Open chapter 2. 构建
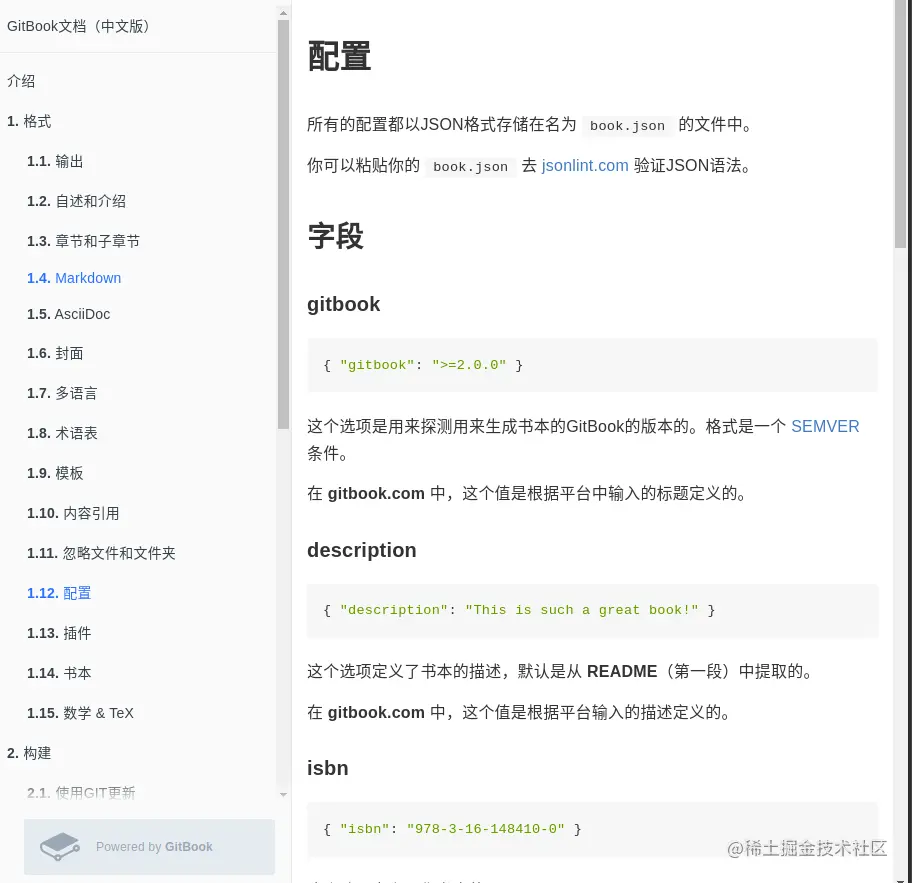Image resolution: width=912 pixels, height=883 pixels. coord(29,753)
